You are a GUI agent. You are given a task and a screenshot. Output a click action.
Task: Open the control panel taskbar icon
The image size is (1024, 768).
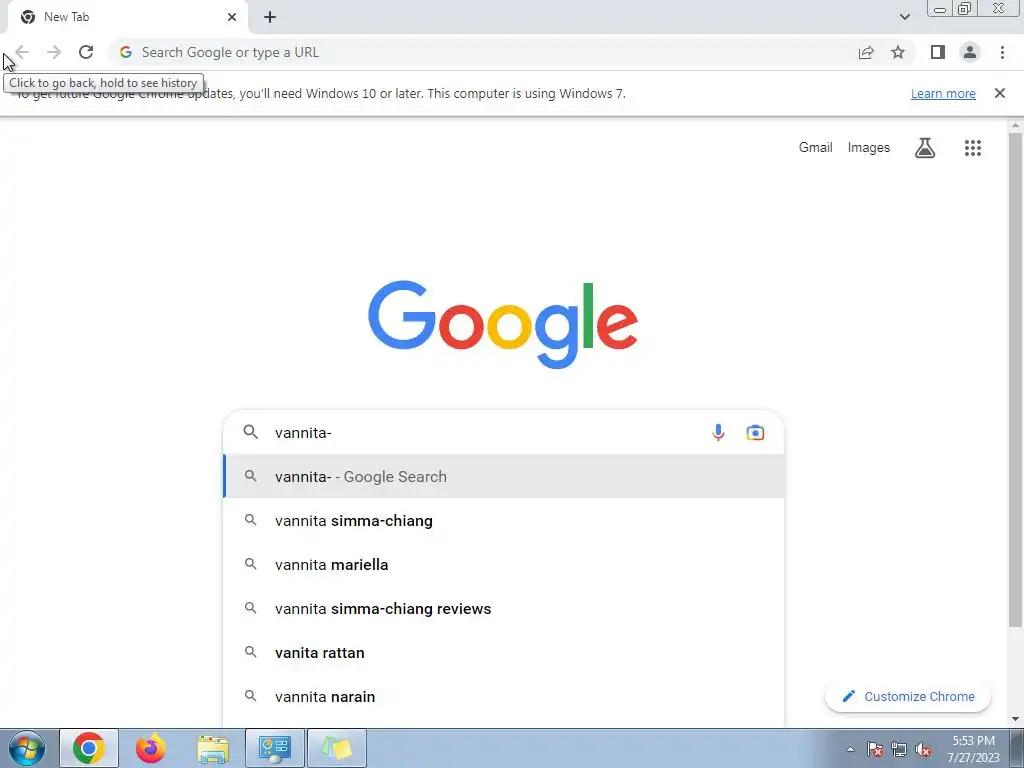275,748
